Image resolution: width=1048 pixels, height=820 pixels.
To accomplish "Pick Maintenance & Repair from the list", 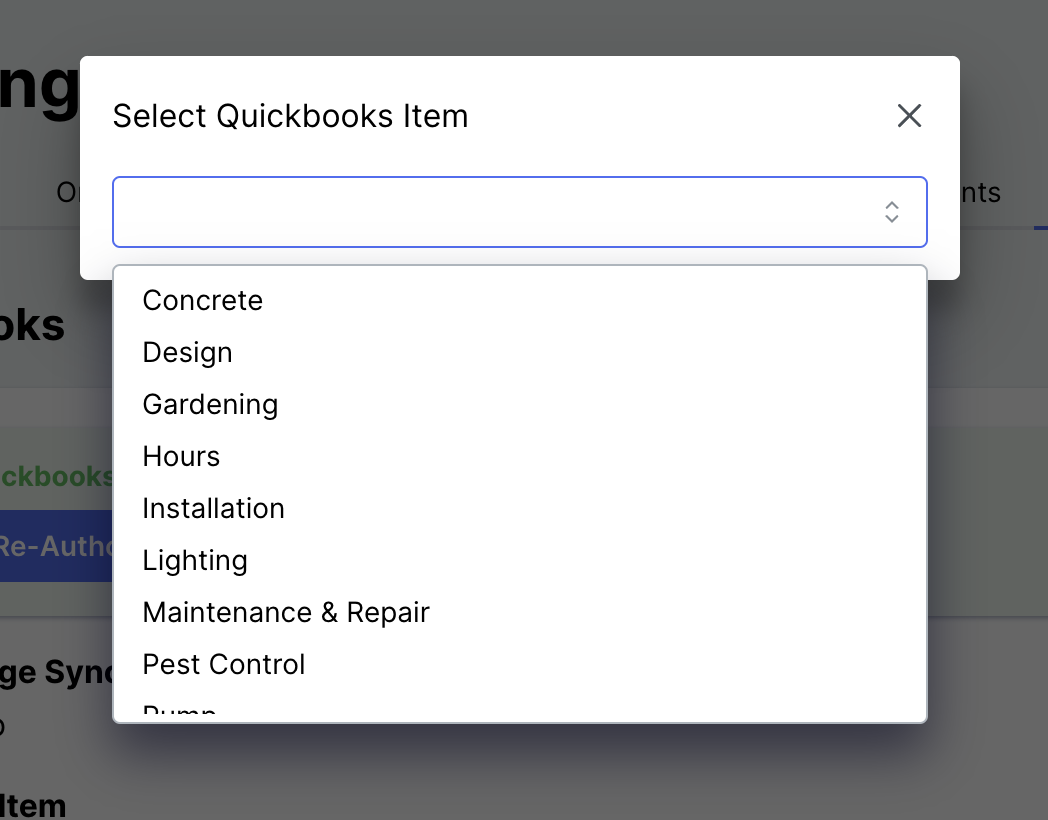I will click(x=286, y=612).
